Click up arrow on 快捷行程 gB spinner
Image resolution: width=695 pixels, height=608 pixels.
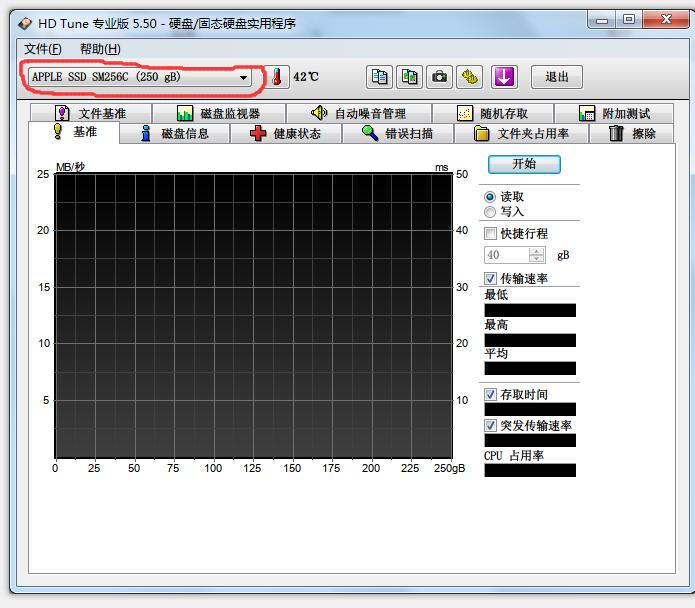tap(538, 251)
